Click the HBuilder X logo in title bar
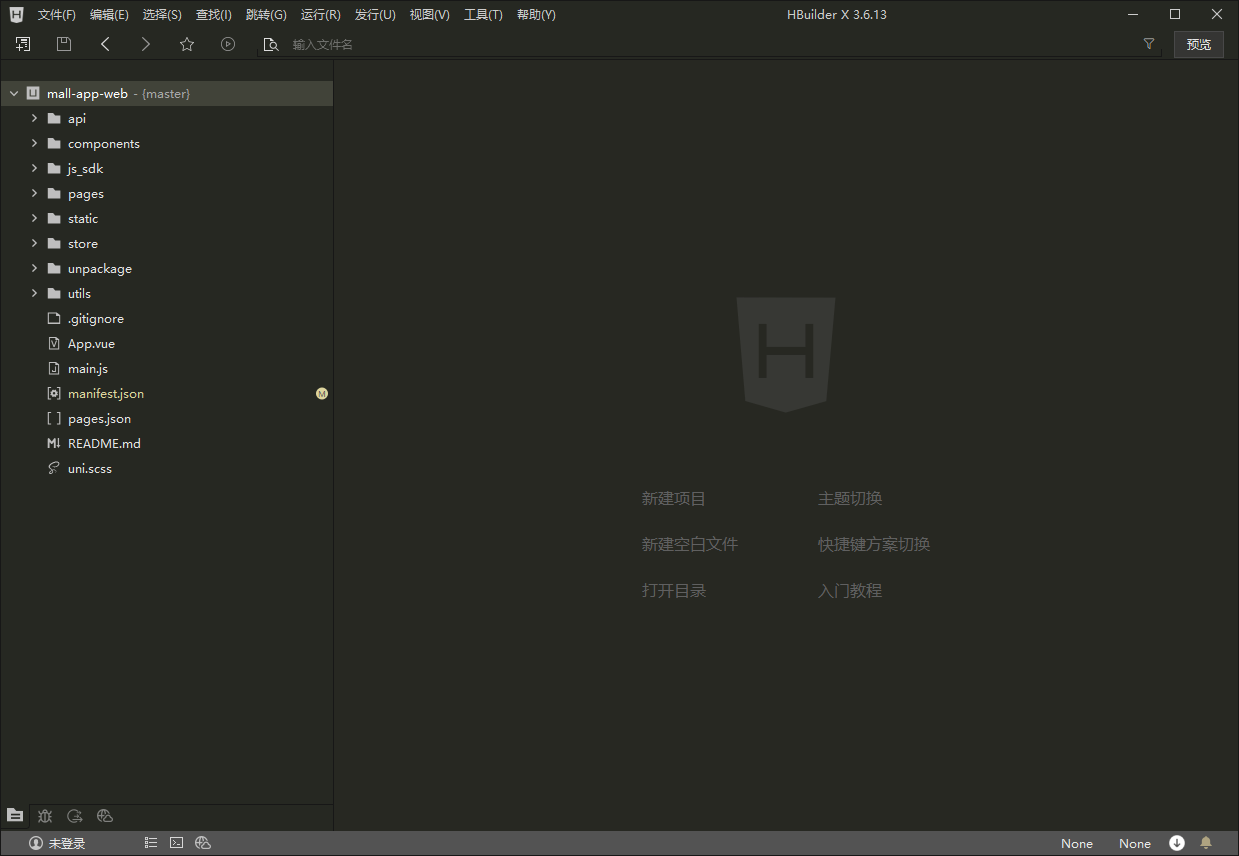Screen dimensions: 1239x856 pos(16,14)
